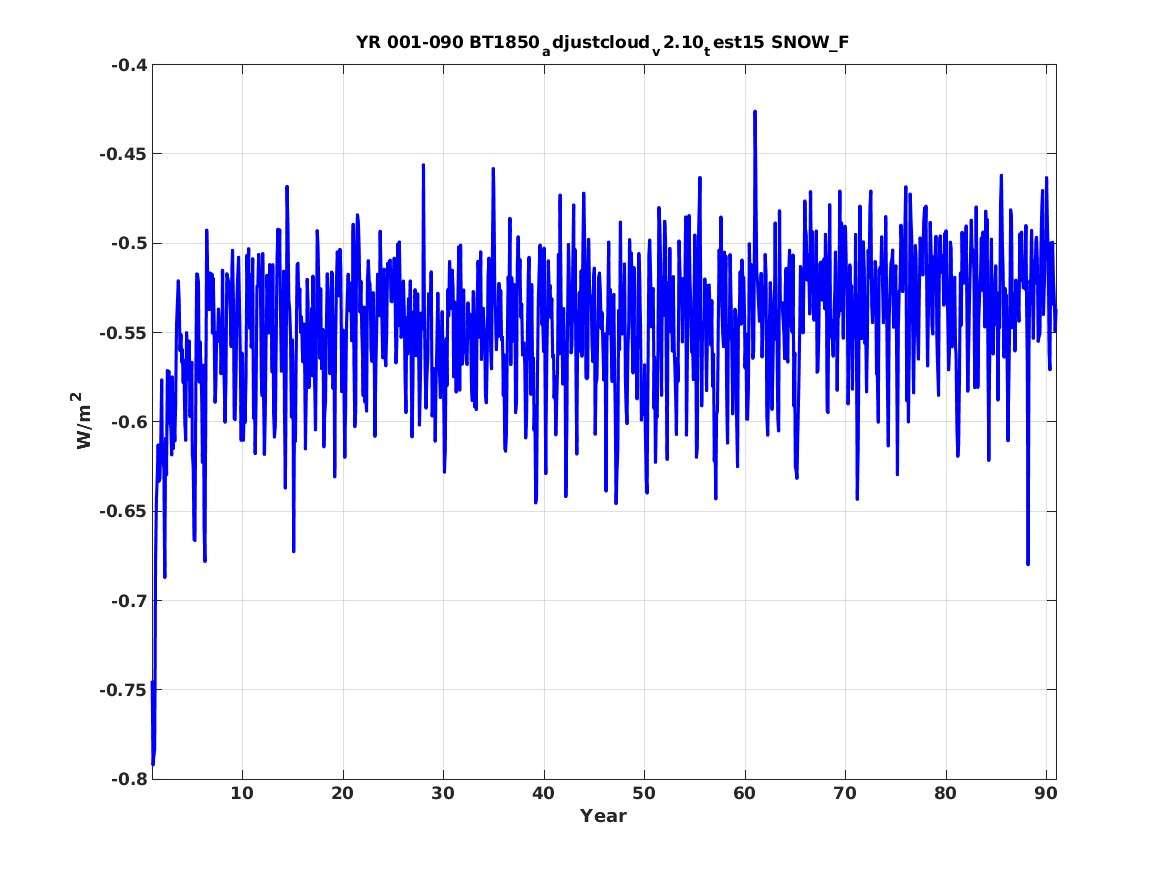Click the -0.7 y-axis tick label

coord(129,600)
